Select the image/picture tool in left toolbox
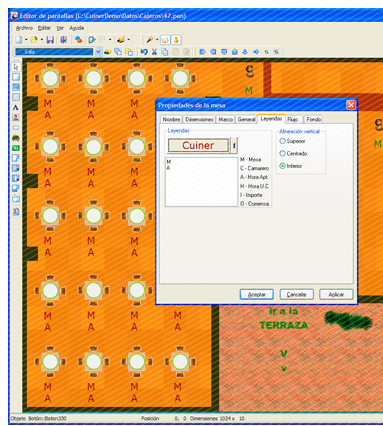 tap(16, 117)
